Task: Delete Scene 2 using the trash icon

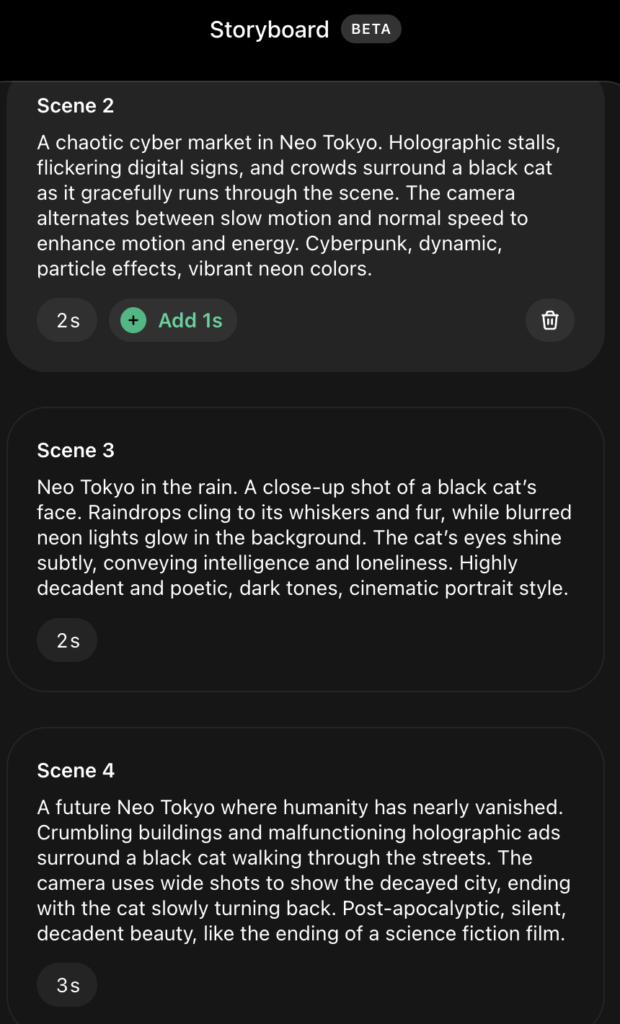Action: (x=550, y=320)
